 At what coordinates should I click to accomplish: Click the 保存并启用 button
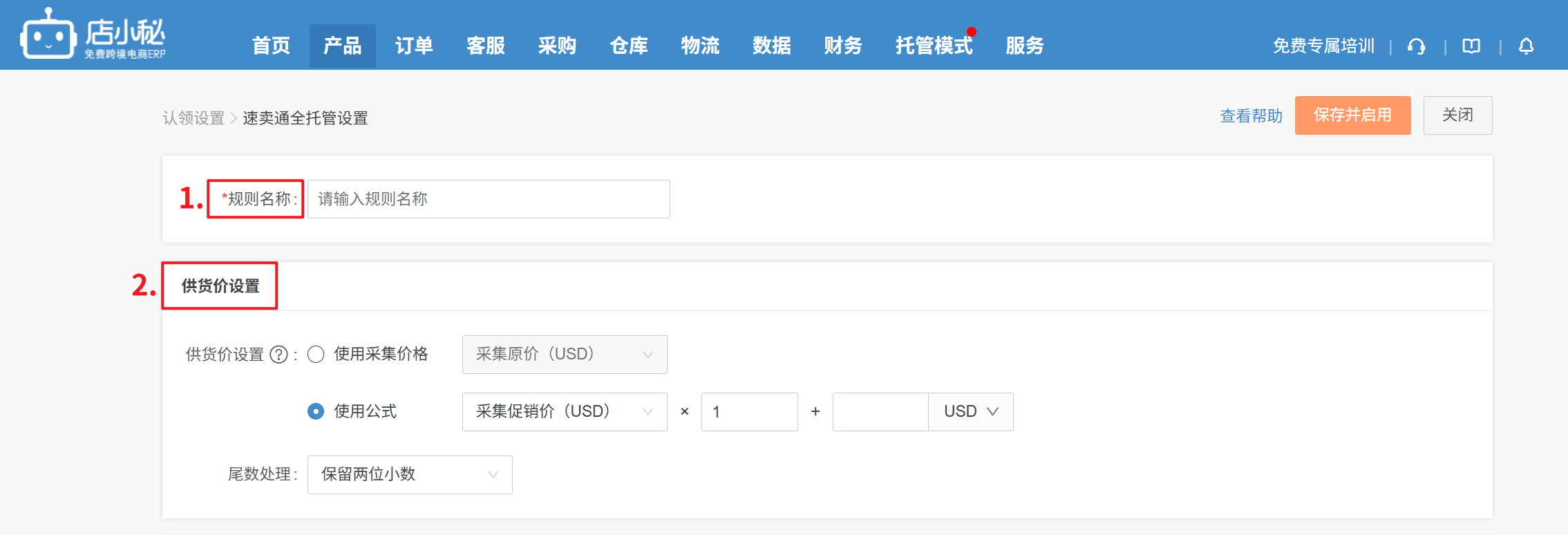point(1352,115)
